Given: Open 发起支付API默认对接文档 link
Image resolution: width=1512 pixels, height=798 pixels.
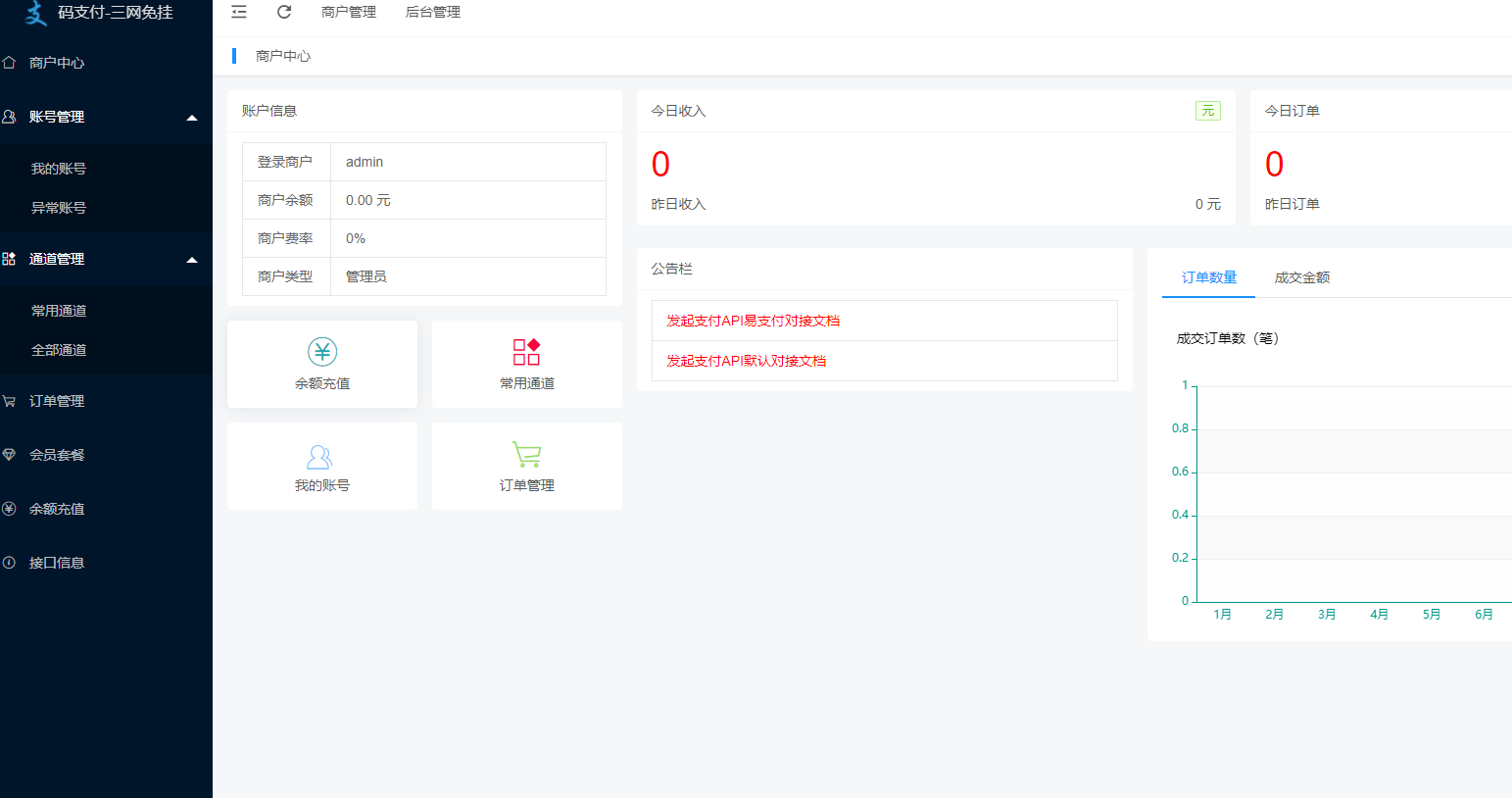Looking at the screenshot, I should [746, 361].
